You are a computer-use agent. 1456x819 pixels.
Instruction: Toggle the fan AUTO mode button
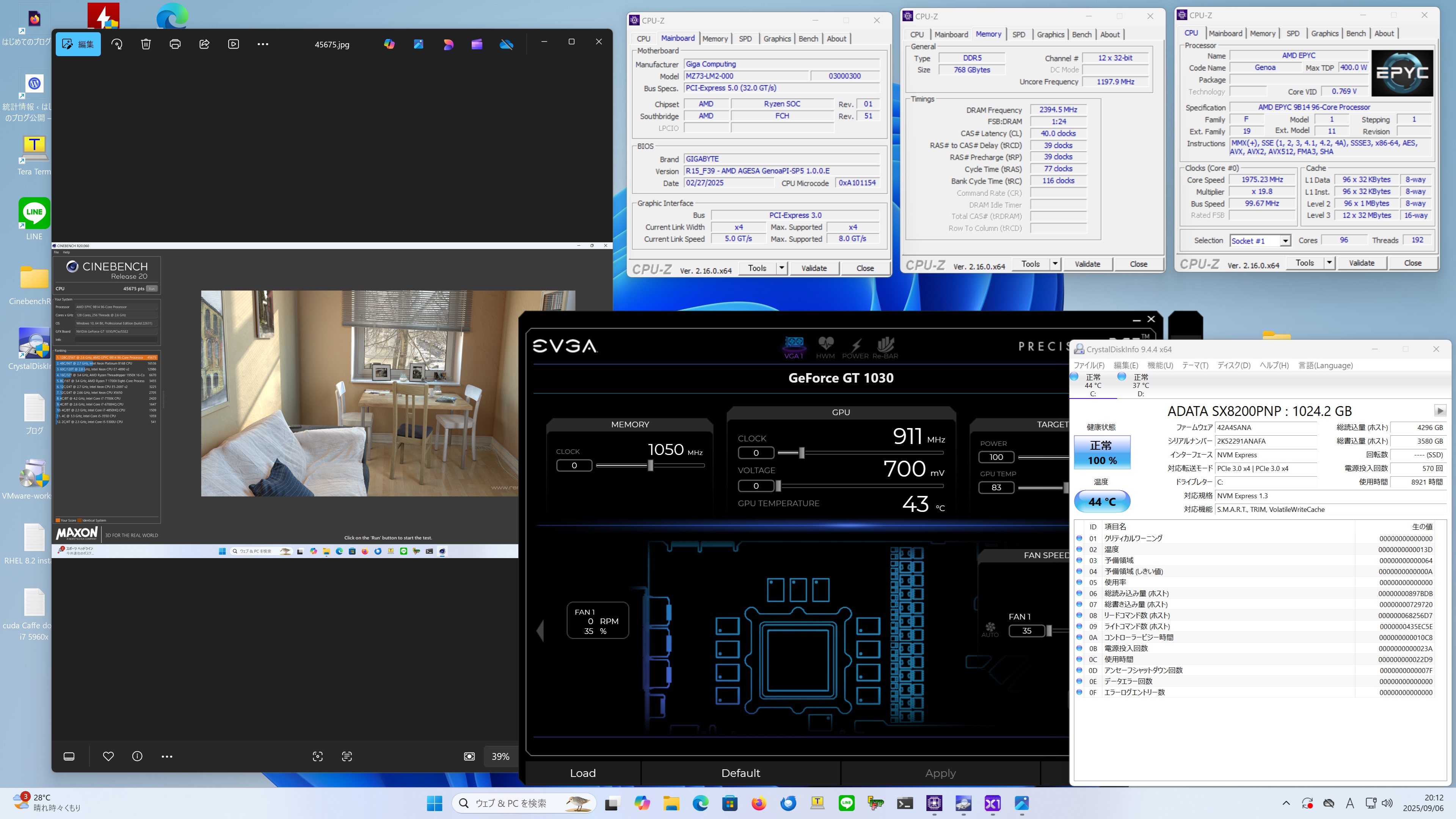990,629
